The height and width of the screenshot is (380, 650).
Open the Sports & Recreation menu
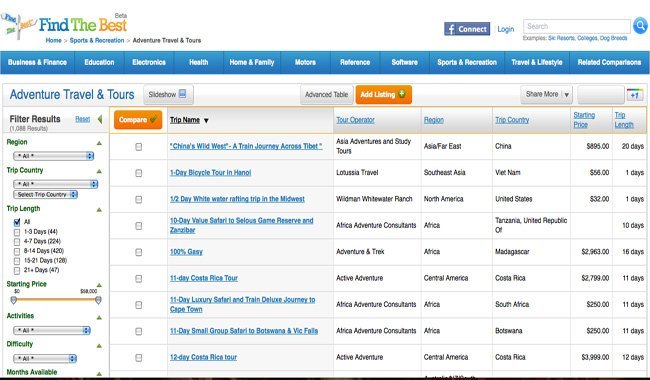467,63
